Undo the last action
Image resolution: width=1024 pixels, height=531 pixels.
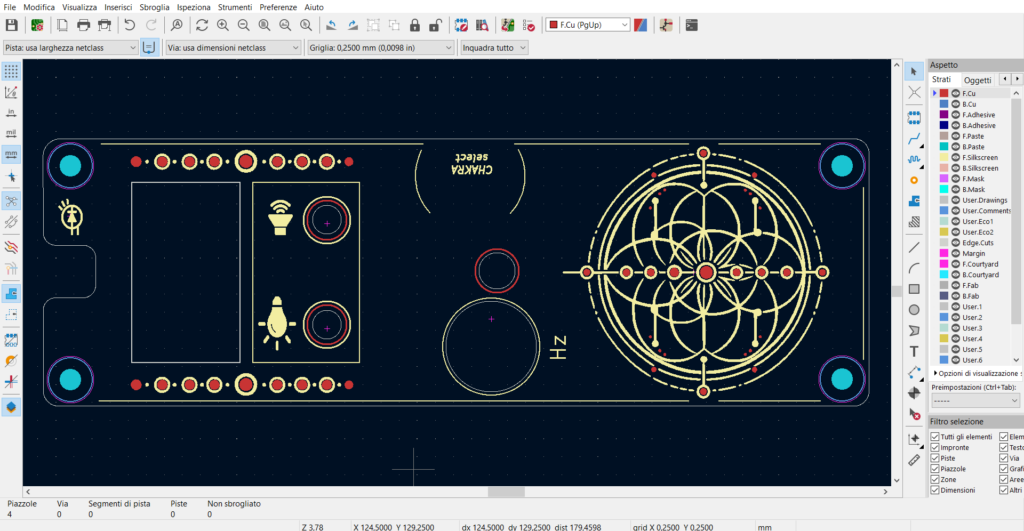point(129,25)
